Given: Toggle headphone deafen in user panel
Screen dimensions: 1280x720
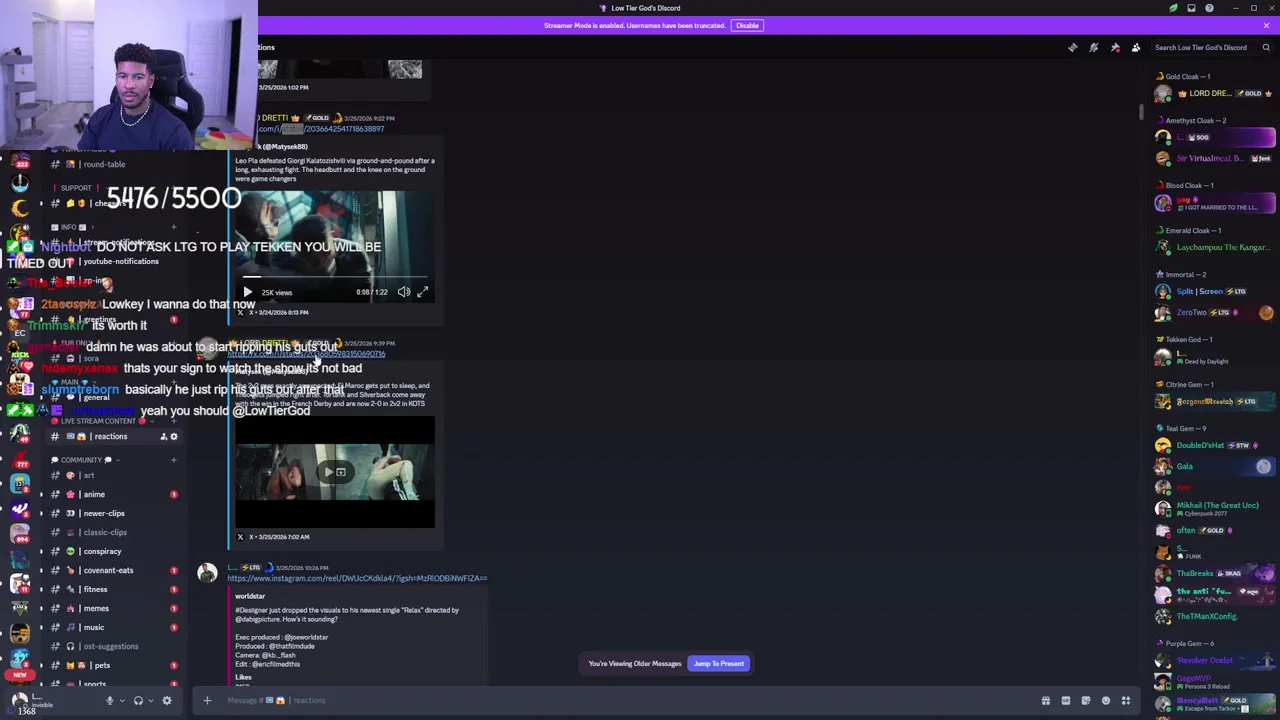Looking at the screenshot, I should coord(139,700).
